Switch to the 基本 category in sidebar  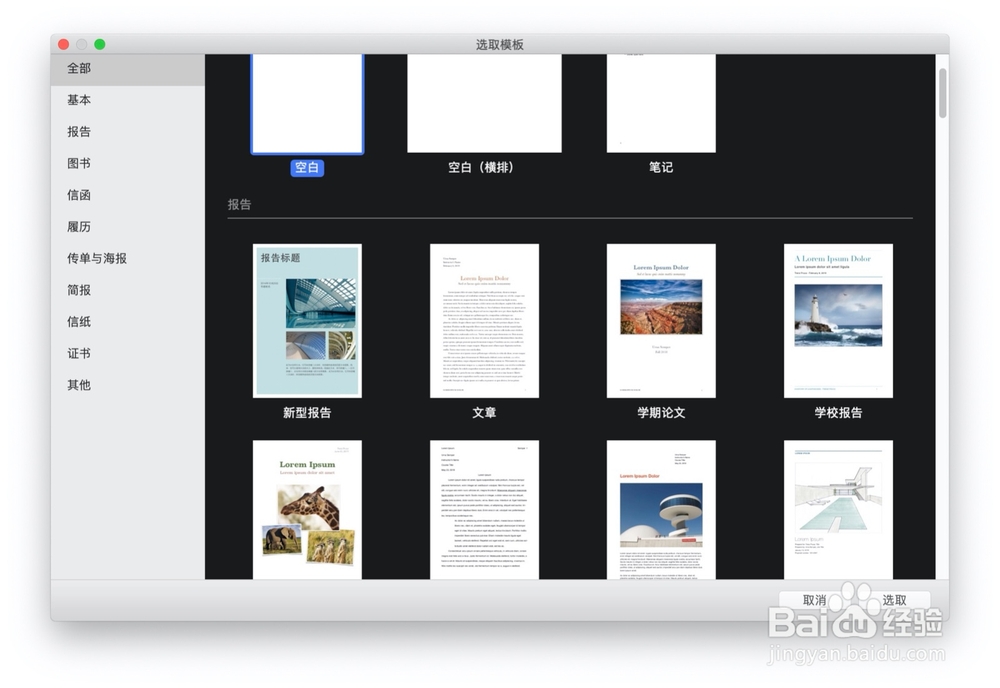click(79, 100)
